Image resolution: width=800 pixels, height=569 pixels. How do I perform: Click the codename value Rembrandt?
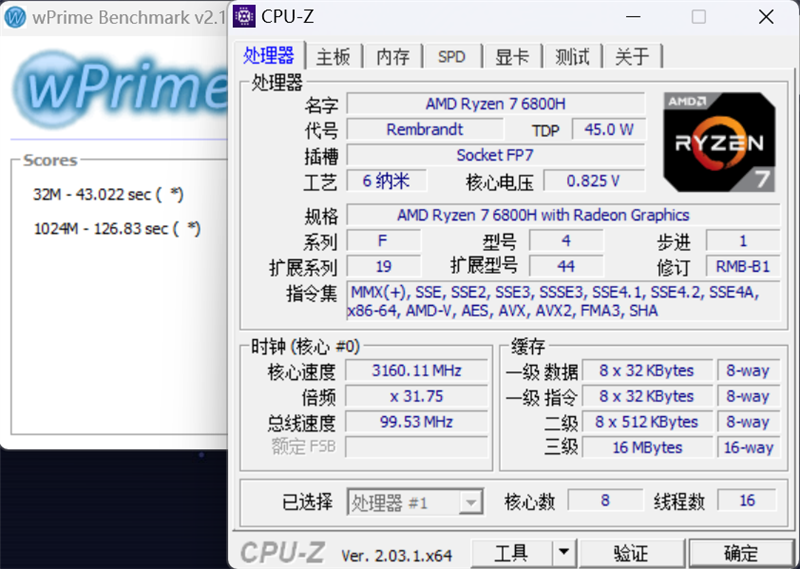pyautogui.click(x=424, y=130)
